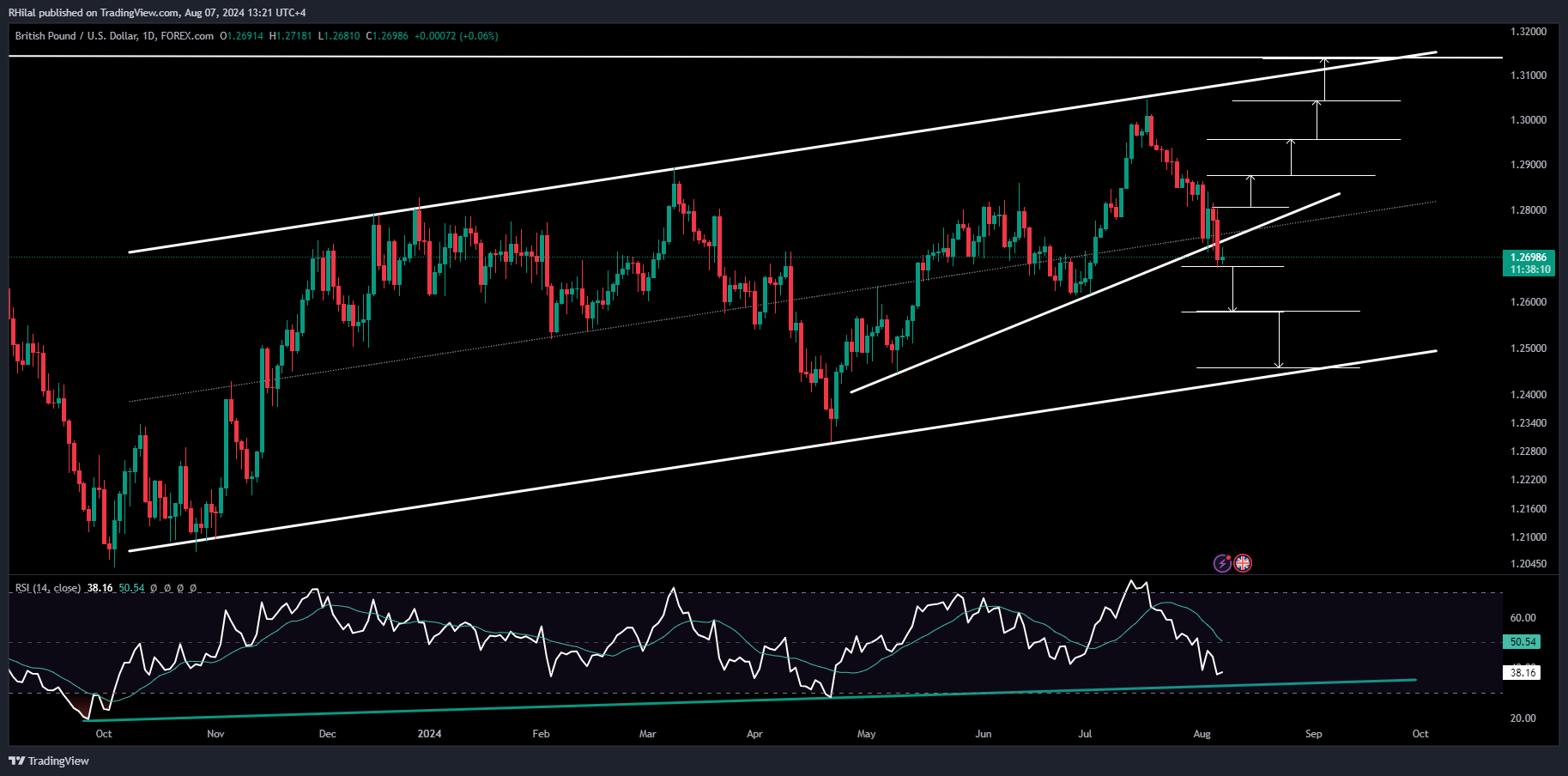Viewport: 1568px width, 776px height.
Task: Click the high value H1.27181
Action: click(x=290, y=36)
